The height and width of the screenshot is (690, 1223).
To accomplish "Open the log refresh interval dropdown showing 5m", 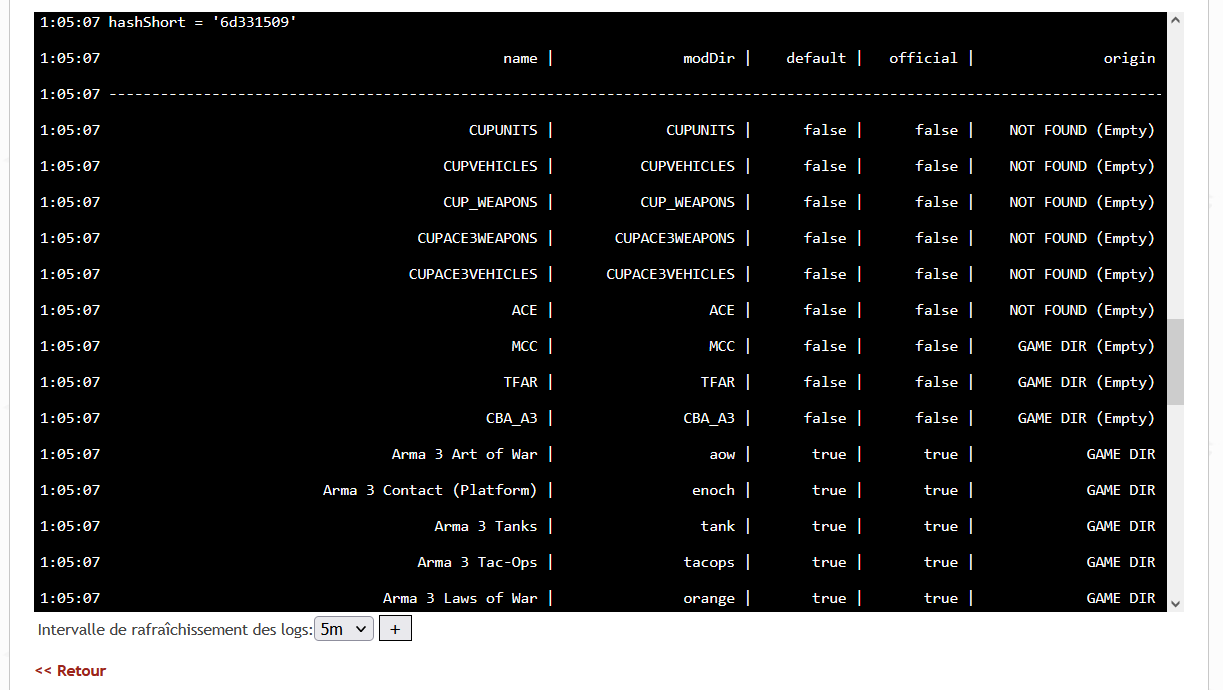I will point(344,629).
